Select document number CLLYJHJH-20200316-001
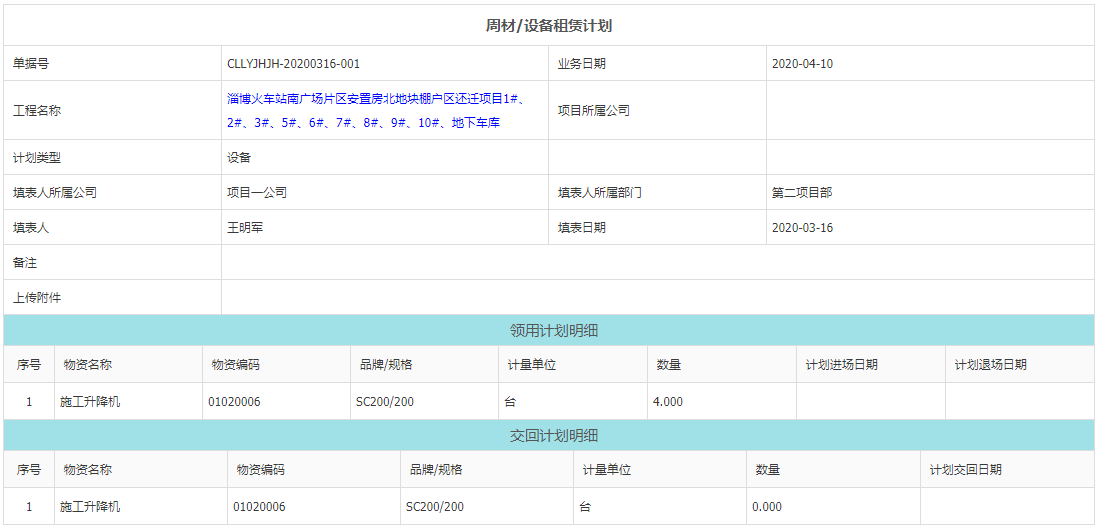 294,64
